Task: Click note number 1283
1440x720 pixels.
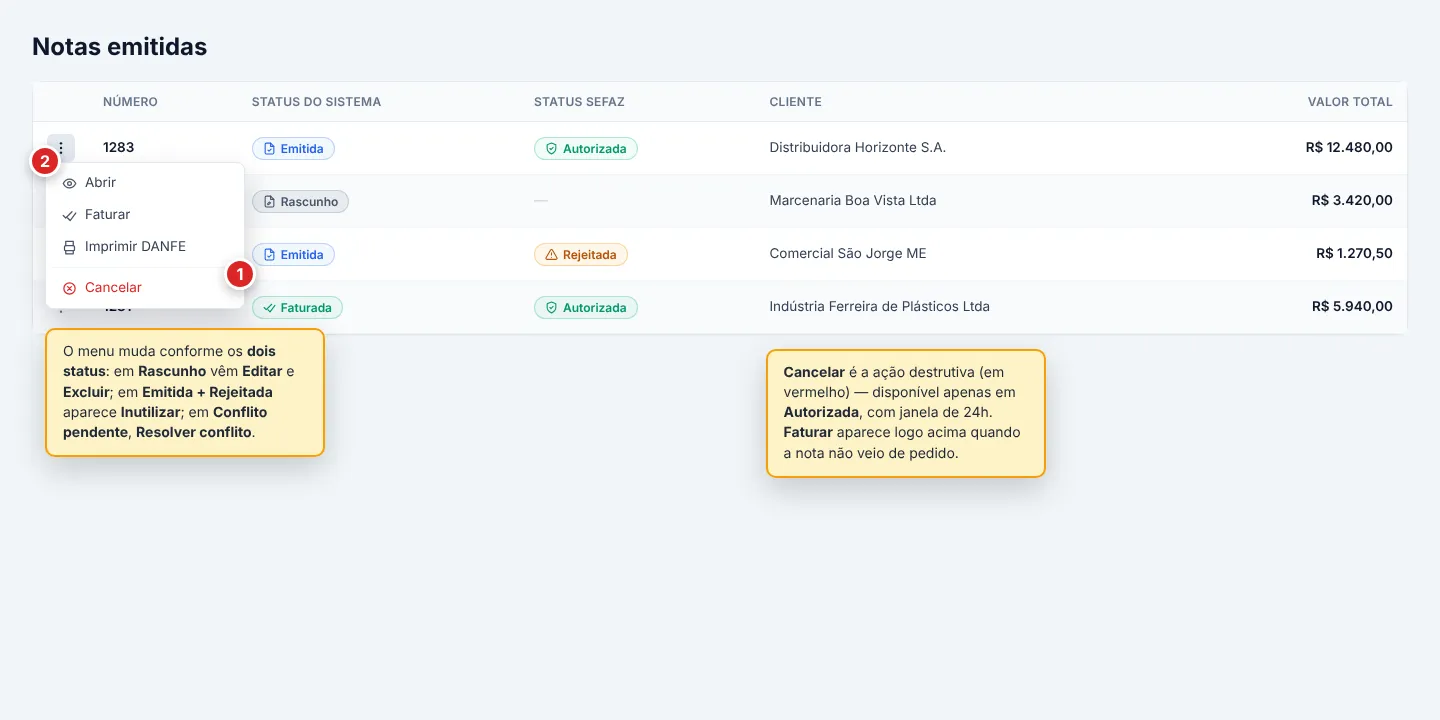Action: (x=118, y=147)
